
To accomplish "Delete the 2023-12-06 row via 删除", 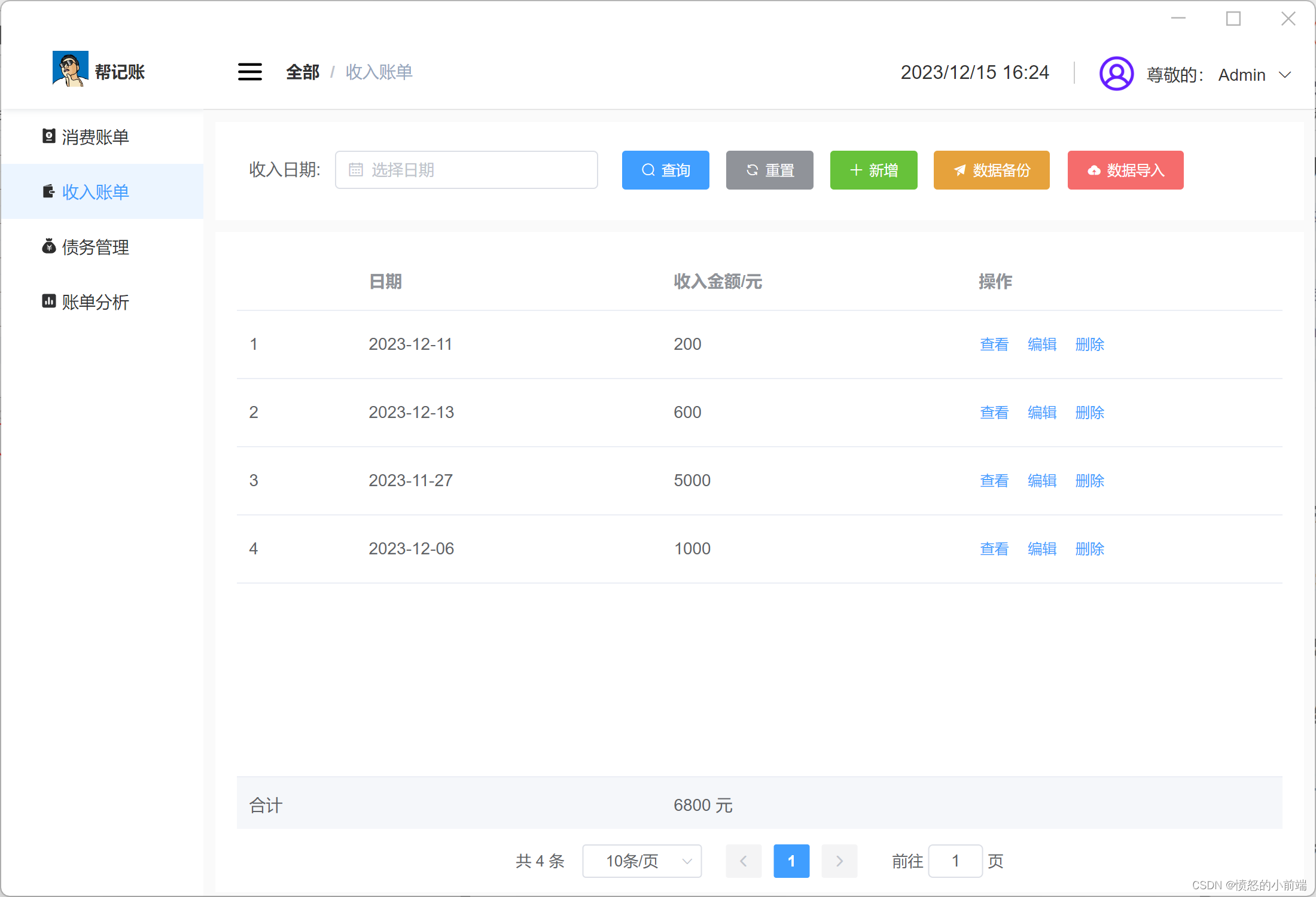I will point(1090,549).
